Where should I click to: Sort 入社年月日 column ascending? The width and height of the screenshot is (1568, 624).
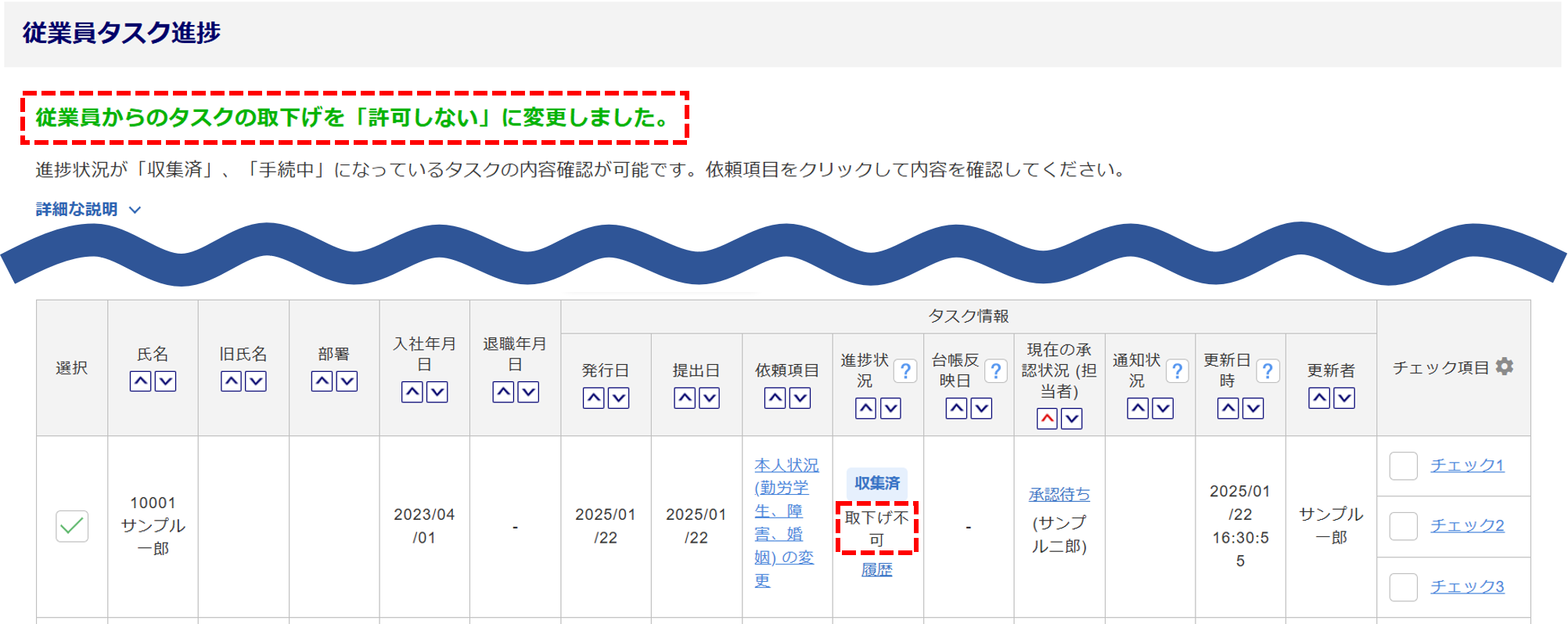(x=412, y=392)
